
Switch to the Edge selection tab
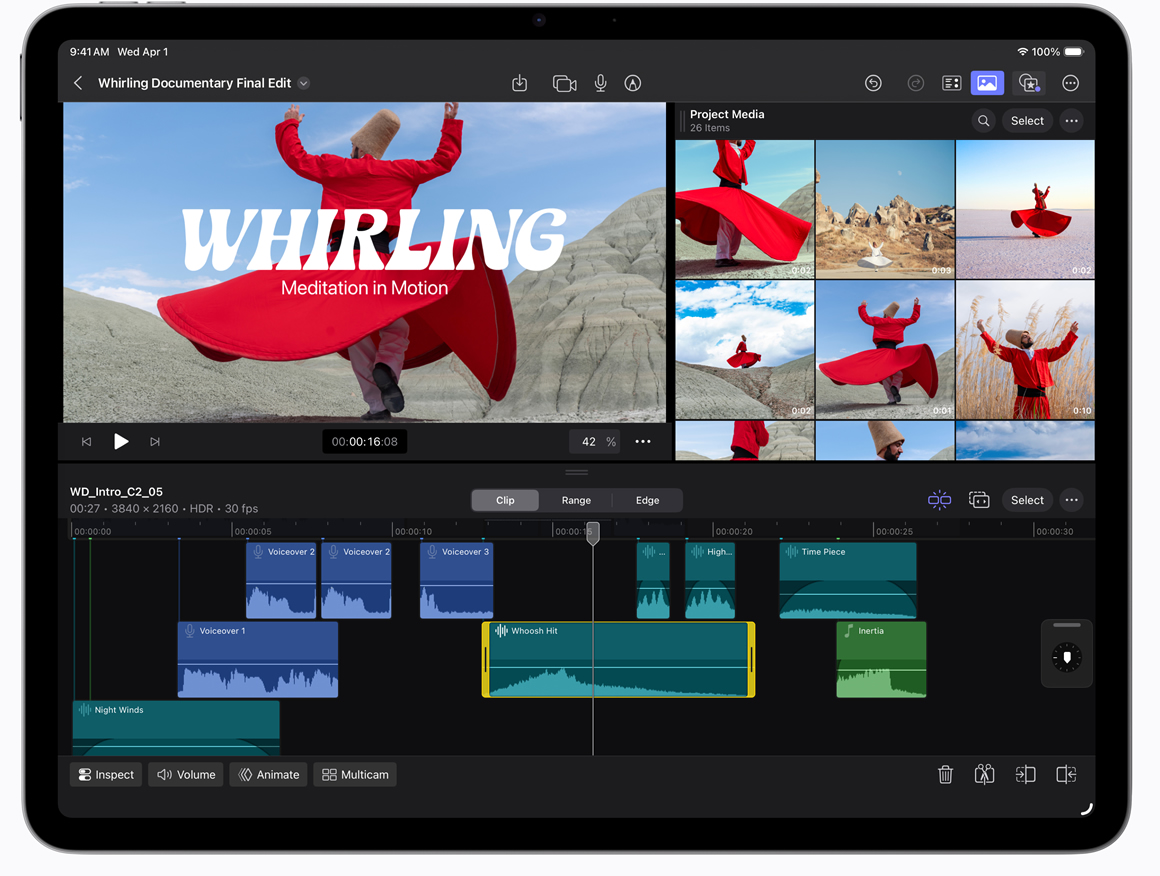point(647,500)
